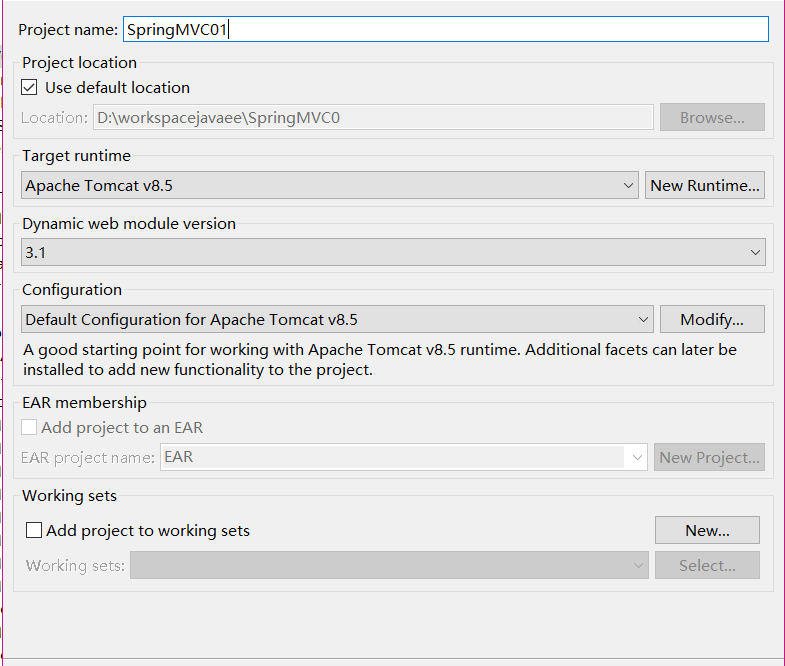Click the EAR project name field
Image resolution: width=785 pixels, height=666 pixels.
pos(392,457)
